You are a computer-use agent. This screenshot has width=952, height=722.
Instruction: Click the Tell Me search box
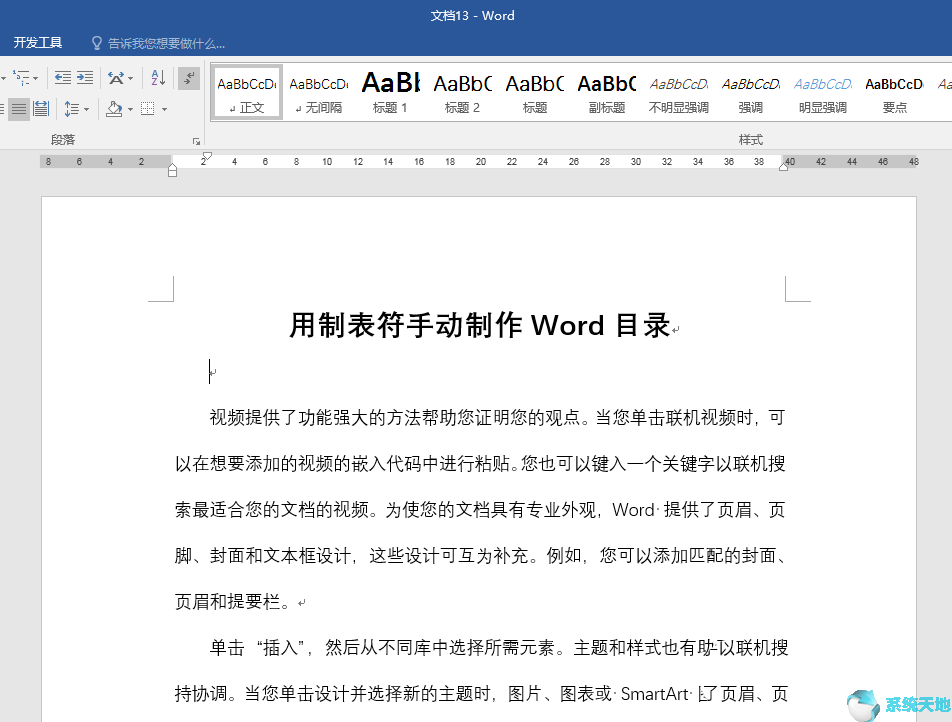(160, 42)
